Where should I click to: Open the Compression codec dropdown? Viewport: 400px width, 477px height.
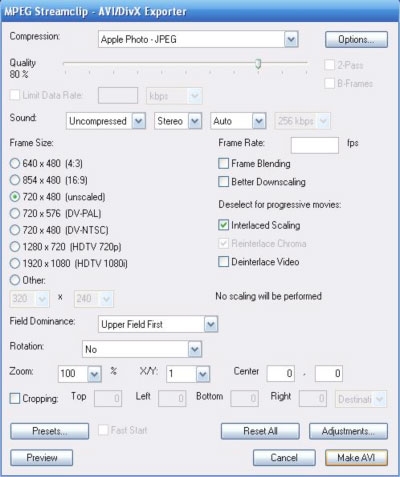pos(198,39)
